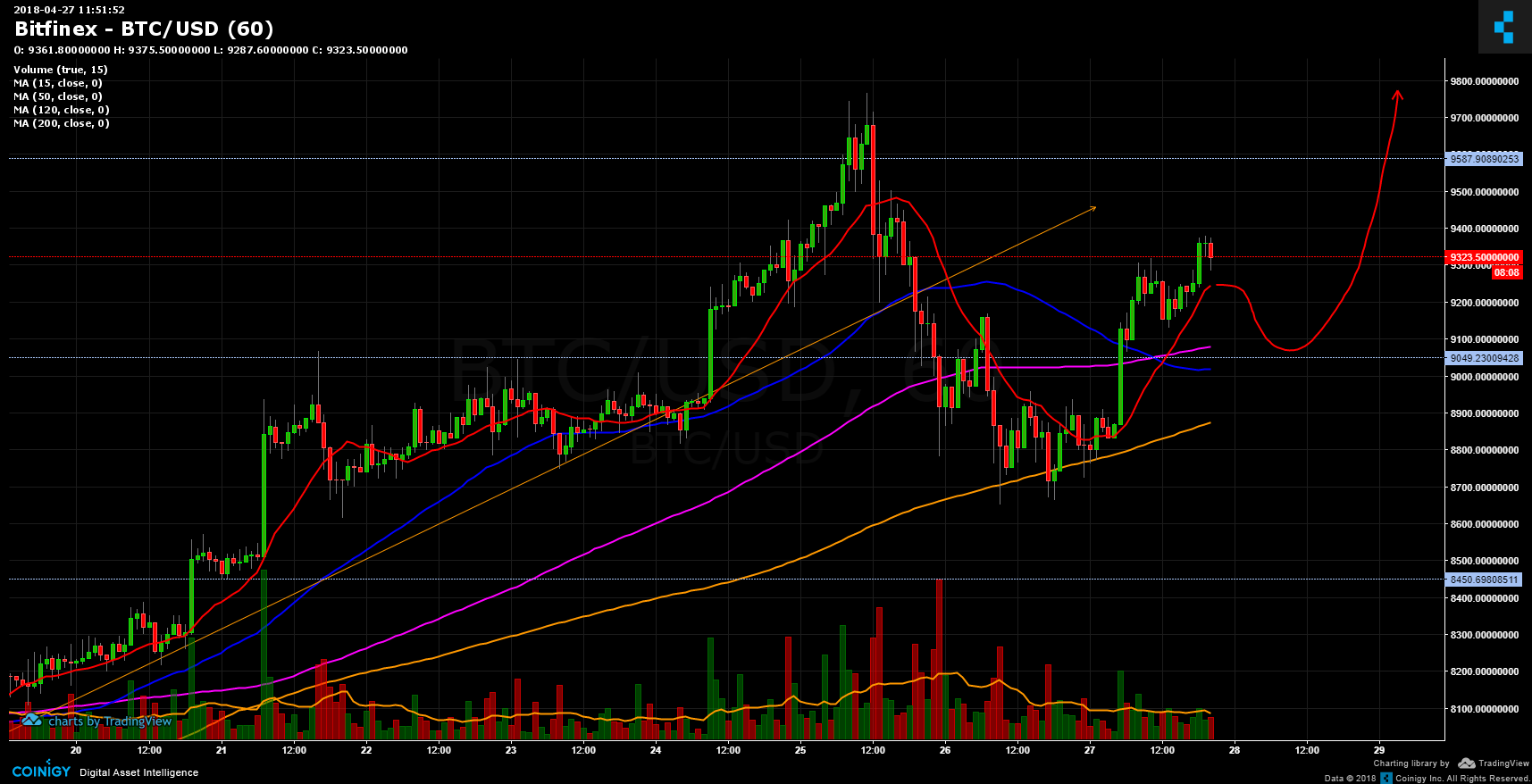The width and height of the screenshot is (1532, 784).
Task: Click the small Coinigy icon in copyright line
Action: (1386, 778)
